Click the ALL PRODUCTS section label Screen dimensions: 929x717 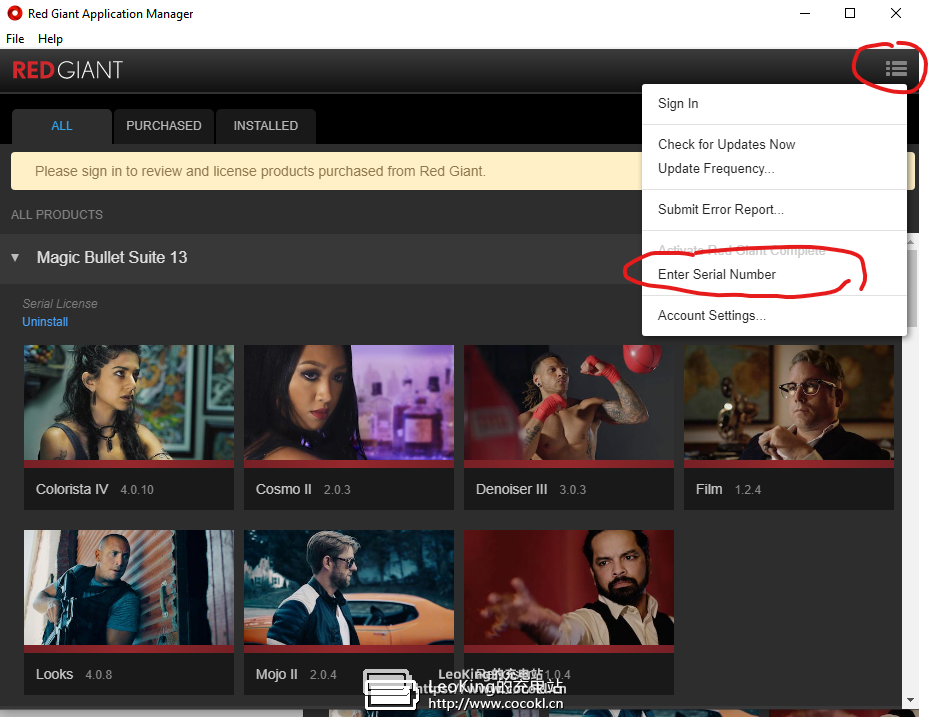coord(57,215)
